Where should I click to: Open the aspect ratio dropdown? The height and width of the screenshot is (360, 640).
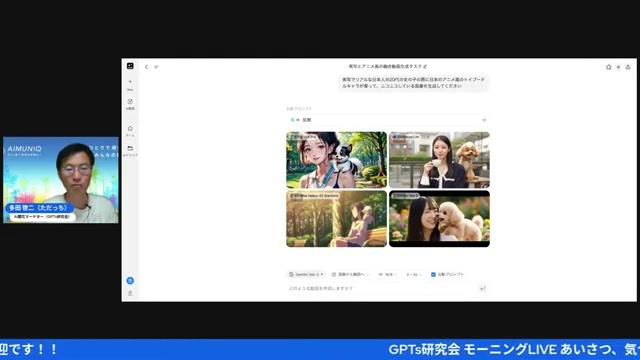click(387, 275)
